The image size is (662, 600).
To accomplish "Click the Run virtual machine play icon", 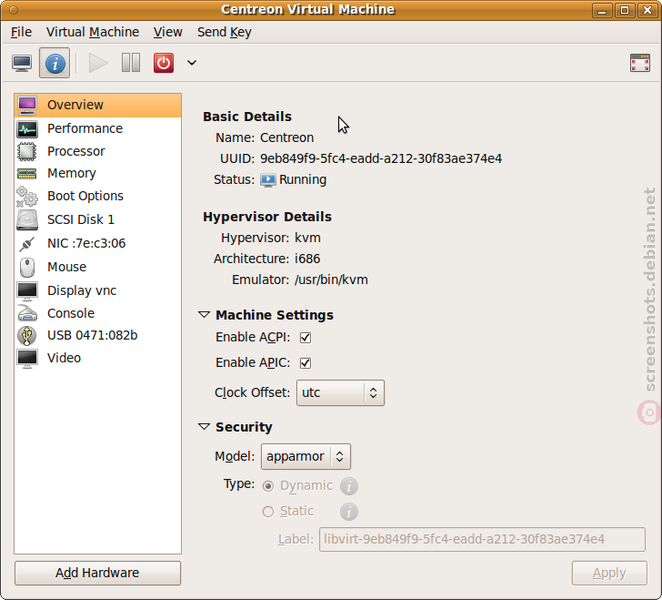I will tap(98, 63).
